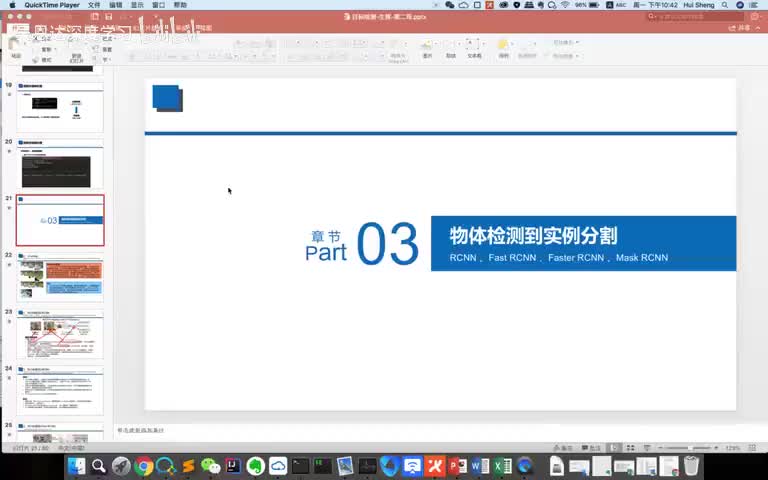Open the Notification Center icon in menu bar
Screen dimensions: 768x480
[x=754, y=5]
